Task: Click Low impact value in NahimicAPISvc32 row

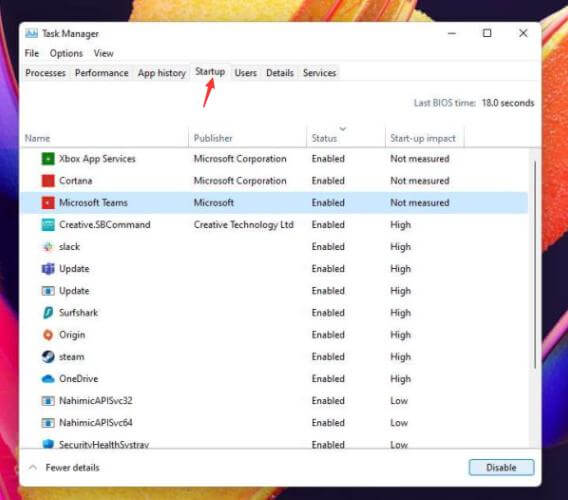Action: pyautogui.click(x=399, y=401)
